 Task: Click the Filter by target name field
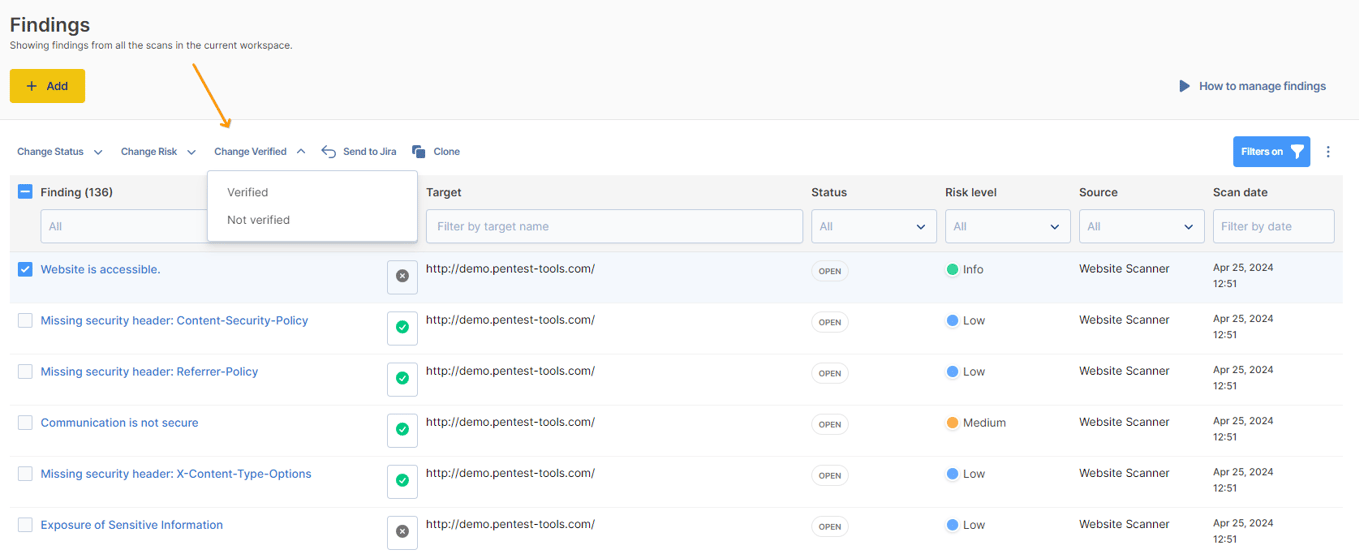coord(614,227)
